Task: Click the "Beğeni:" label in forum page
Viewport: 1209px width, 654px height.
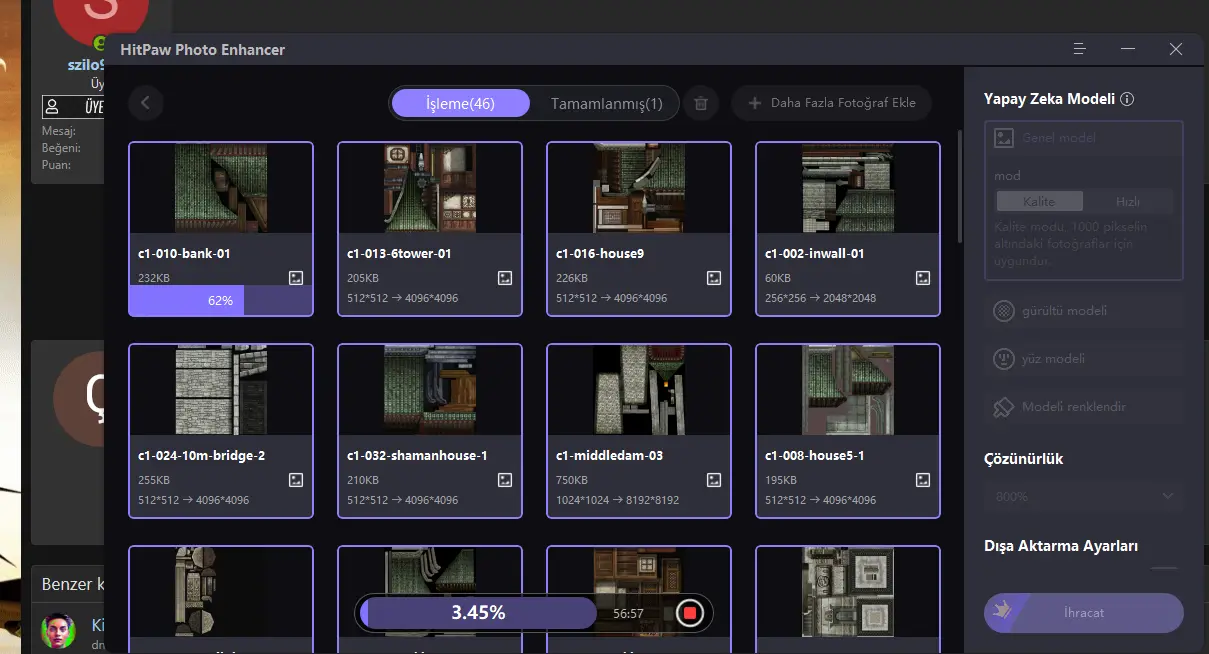Action: (60, 148)
